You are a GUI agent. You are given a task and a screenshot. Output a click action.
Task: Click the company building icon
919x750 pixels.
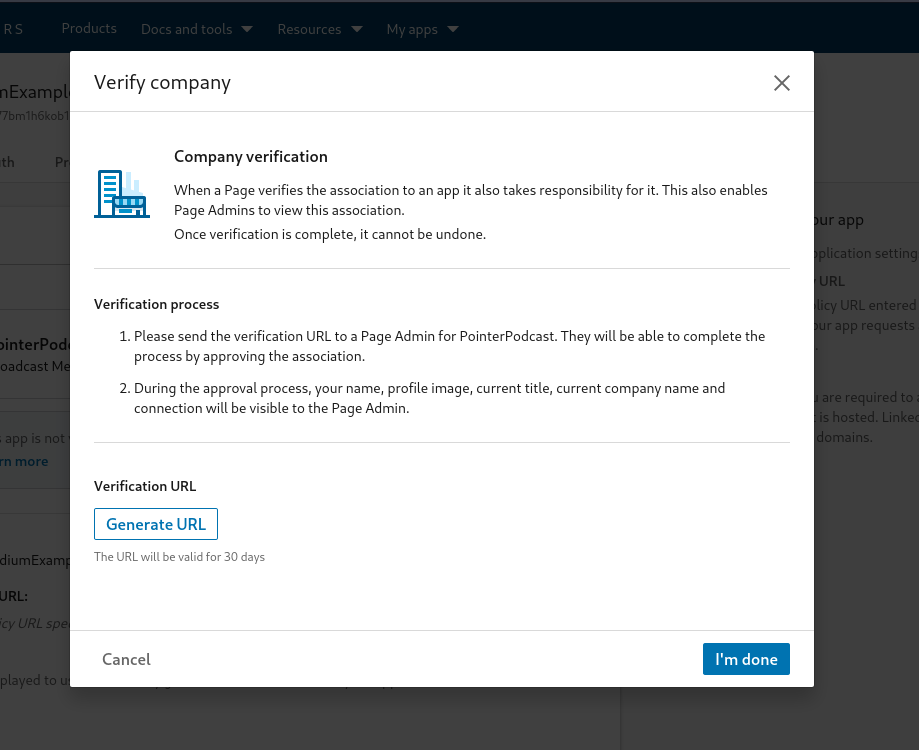click(122, 194)
